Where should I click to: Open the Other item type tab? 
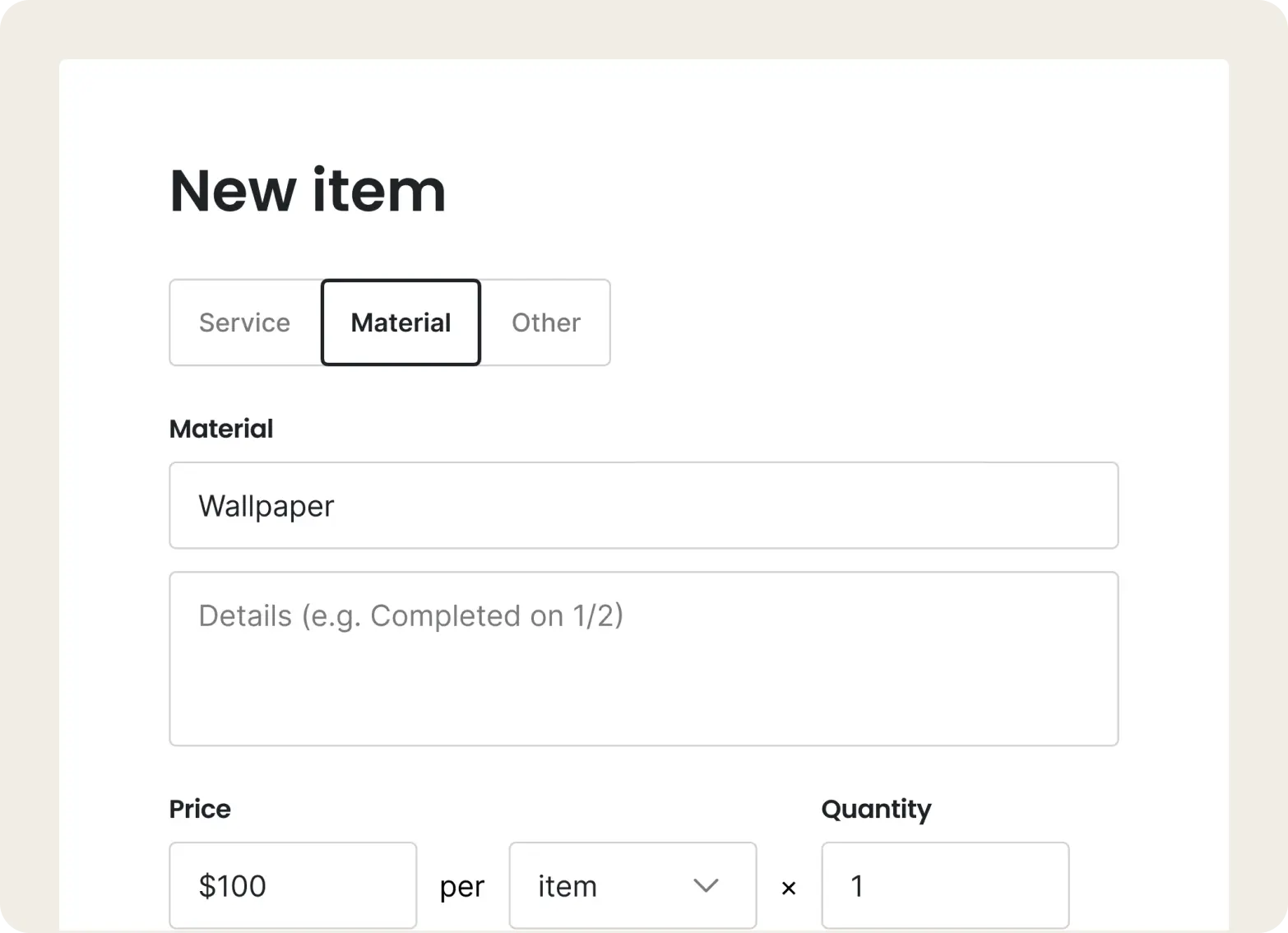pyautogui.click(x=546, y=323)
